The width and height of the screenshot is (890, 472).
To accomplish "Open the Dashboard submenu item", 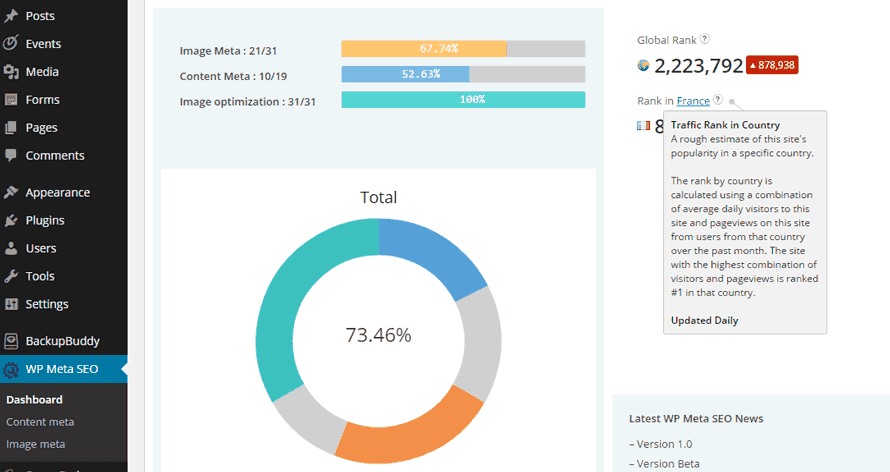I will (35, 399).
